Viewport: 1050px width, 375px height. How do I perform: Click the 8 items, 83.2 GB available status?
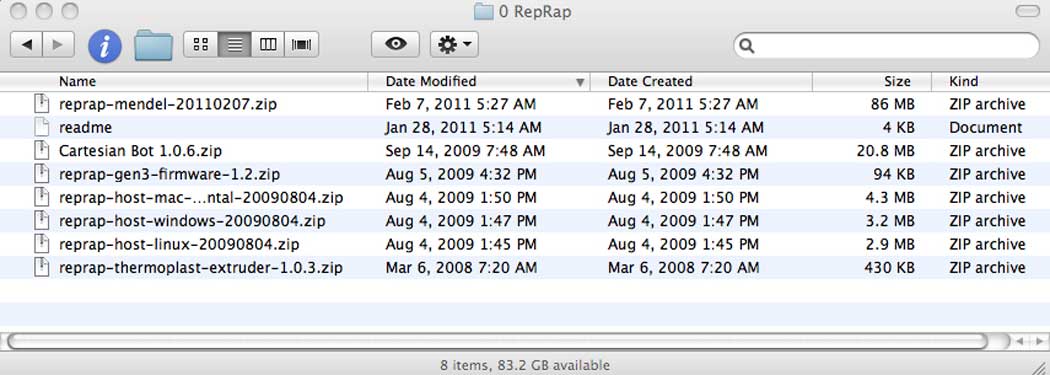click(525, 366)
